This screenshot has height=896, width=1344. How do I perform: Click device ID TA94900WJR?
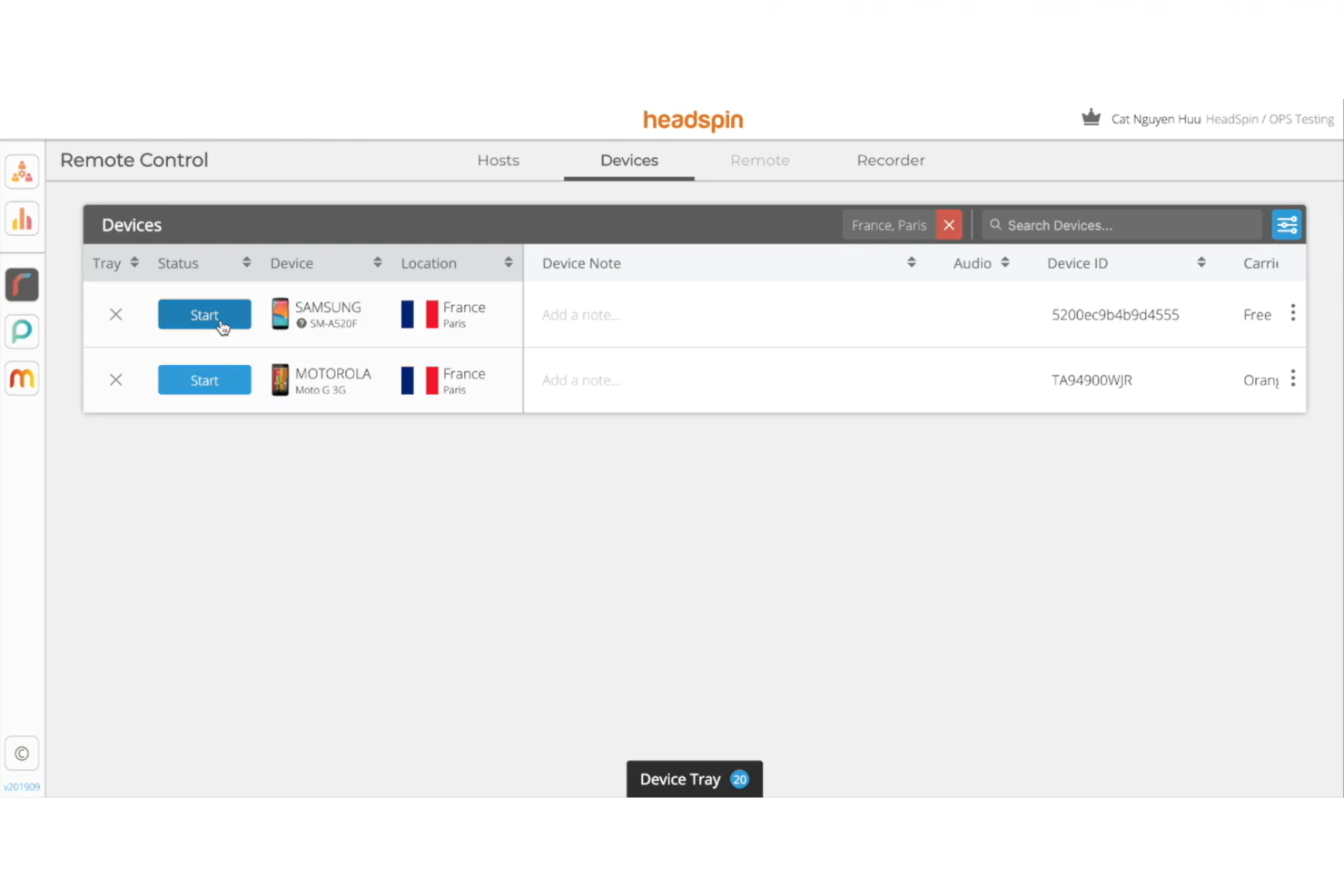click(x=1092, y=380)
